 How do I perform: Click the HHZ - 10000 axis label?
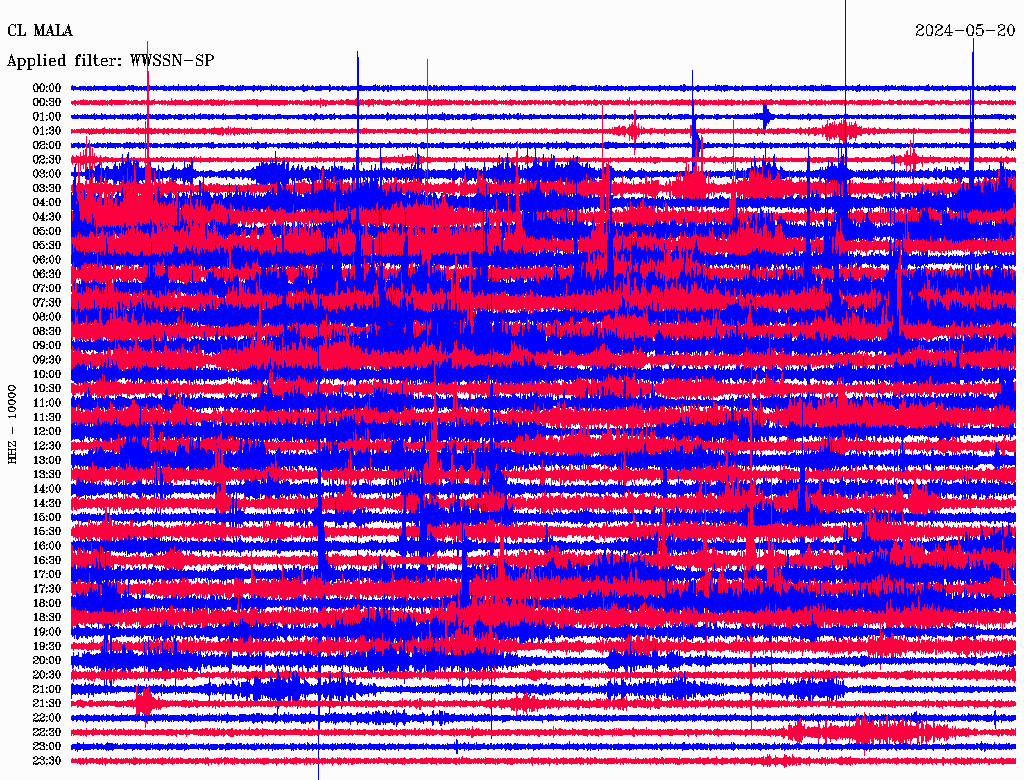pos(12,424)
